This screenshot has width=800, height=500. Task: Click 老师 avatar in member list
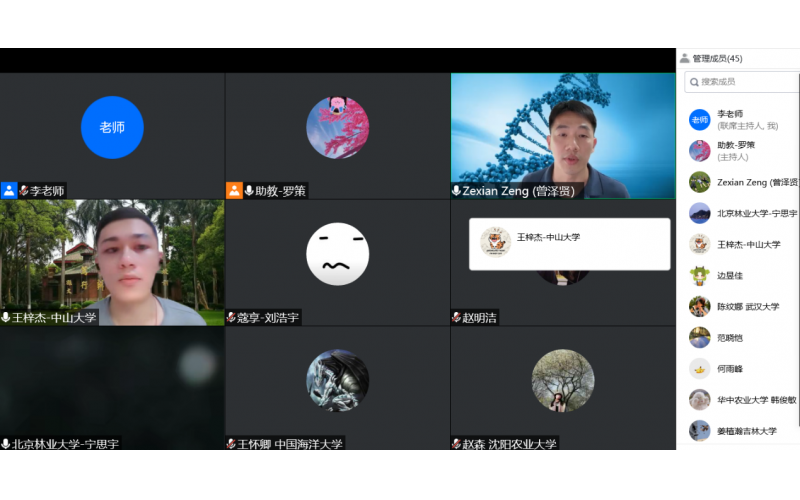coord(699,119)
